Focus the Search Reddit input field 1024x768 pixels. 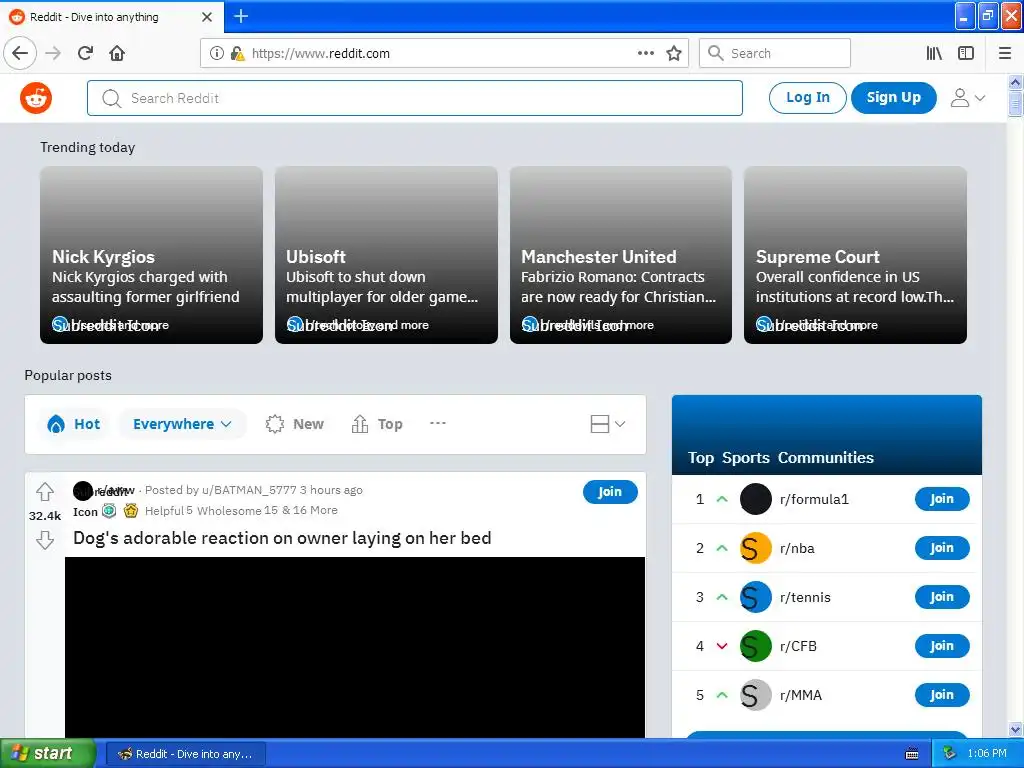click(x=415, y=98)
